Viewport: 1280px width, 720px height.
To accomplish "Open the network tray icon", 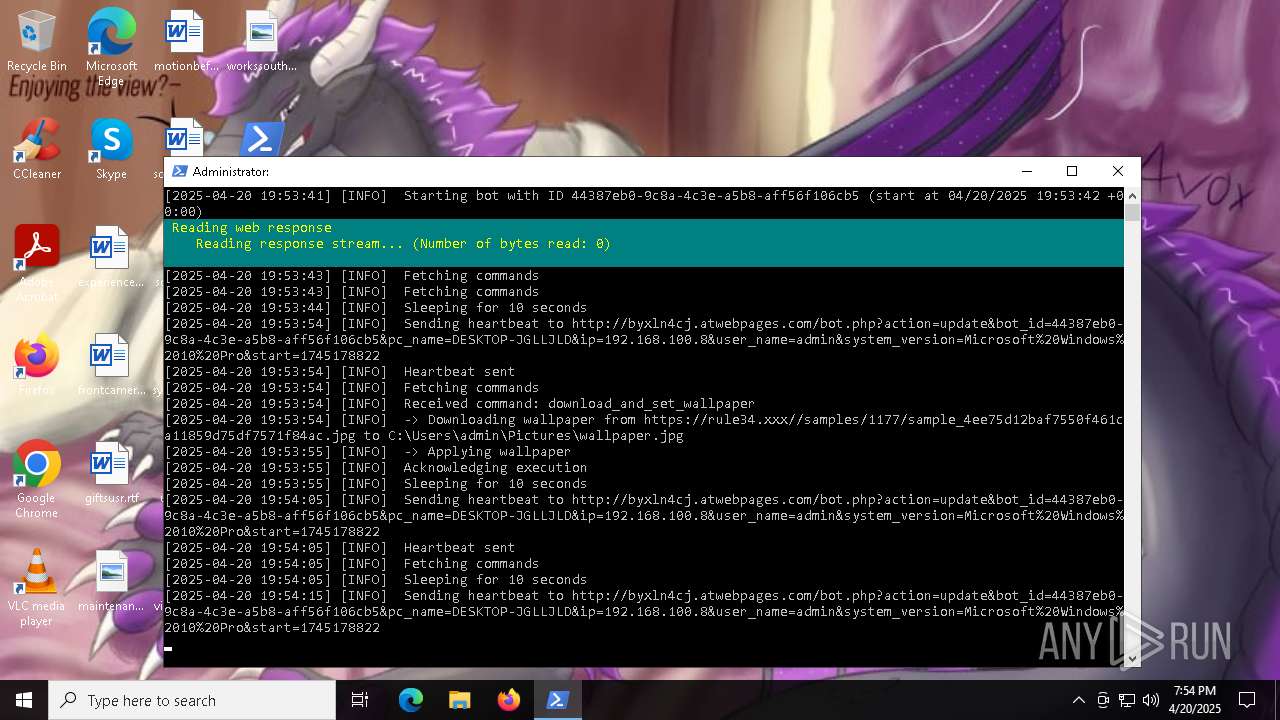I will (x=1127, y=700).
